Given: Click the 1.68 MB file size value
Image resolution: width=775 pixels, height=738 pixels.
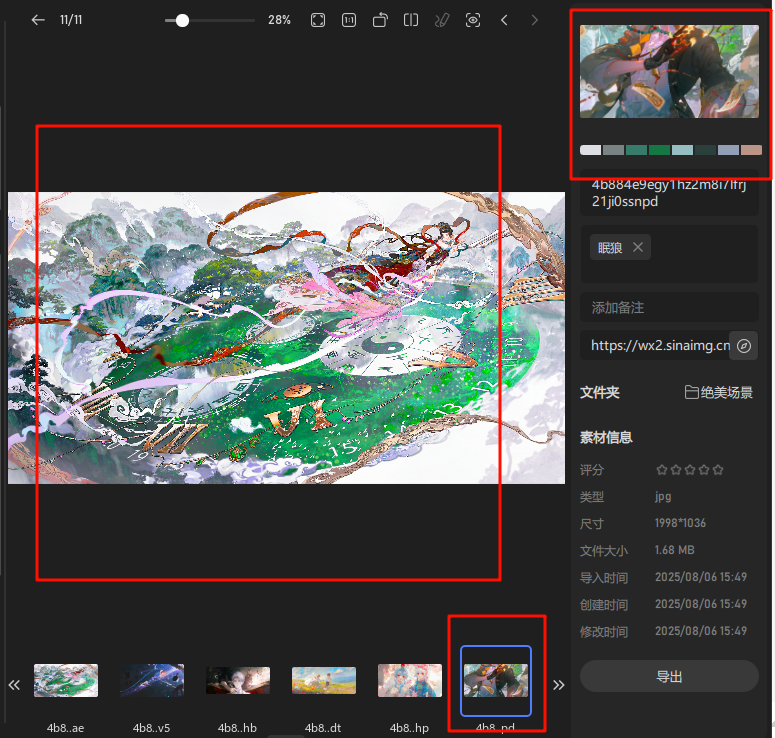Looking at the screenshot, I should [x=675, y=550].
